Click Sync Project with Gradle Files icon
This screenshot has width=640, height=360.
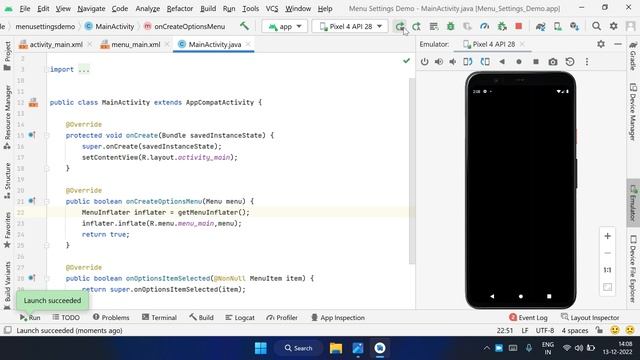point(540,27)
